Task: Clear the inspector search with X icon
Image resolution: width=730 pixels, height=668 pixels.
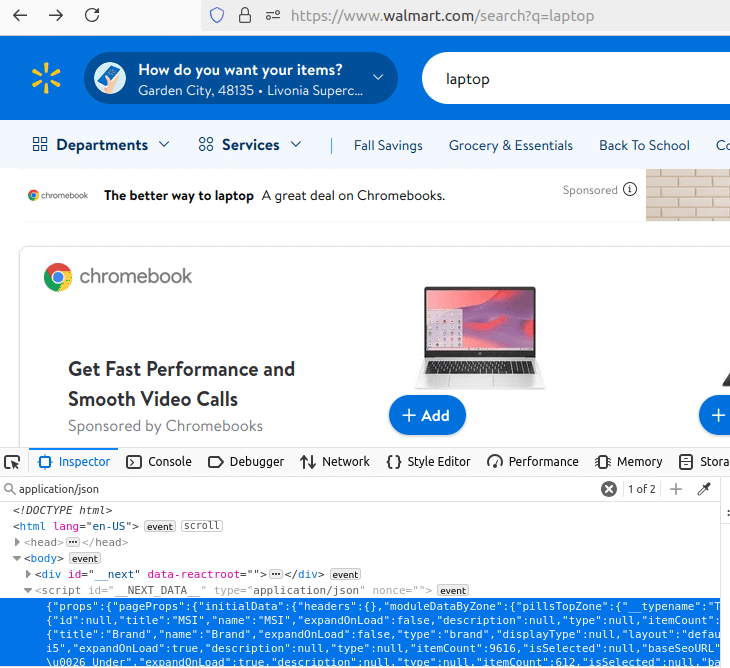Action: pyautogui.click(x=608, y=489)
